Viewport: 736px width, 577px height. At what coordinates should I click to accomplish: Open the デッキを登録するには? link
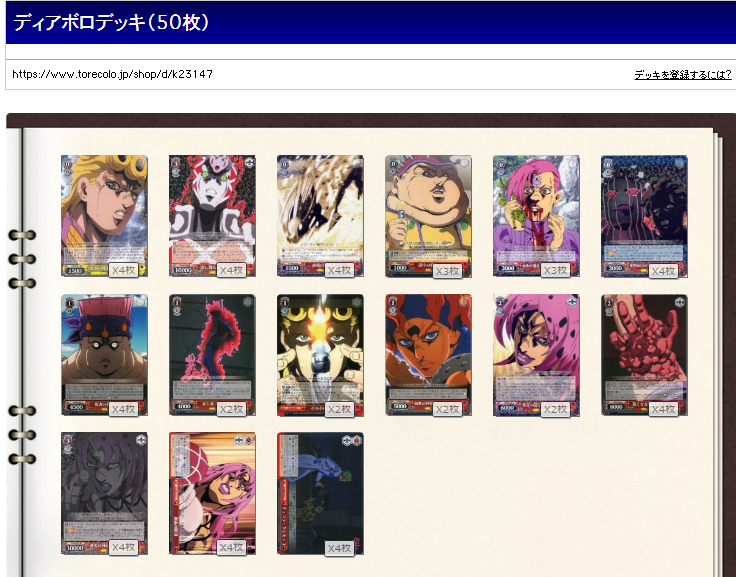tap(682, 74)
